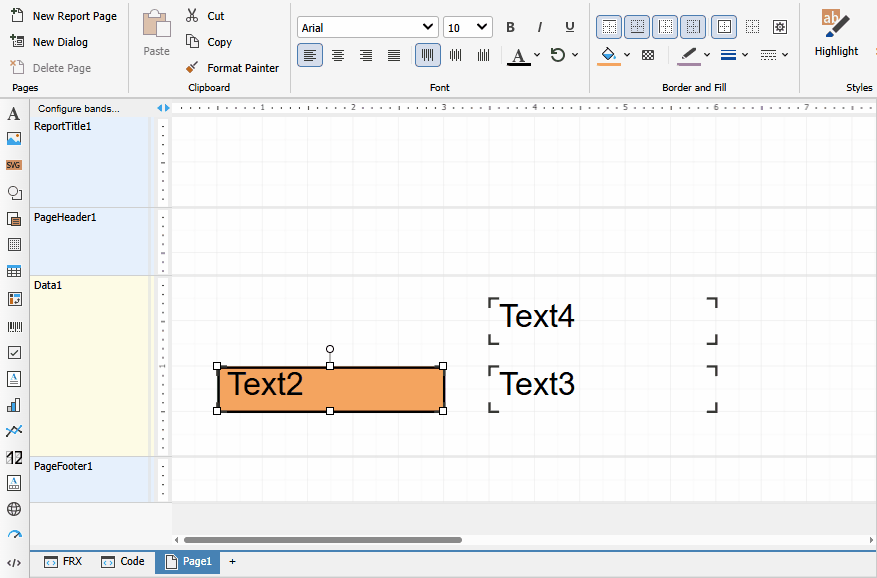Choose the Table object in toolbox
Viewport: 877px width, 578px height.
(14, 272)
